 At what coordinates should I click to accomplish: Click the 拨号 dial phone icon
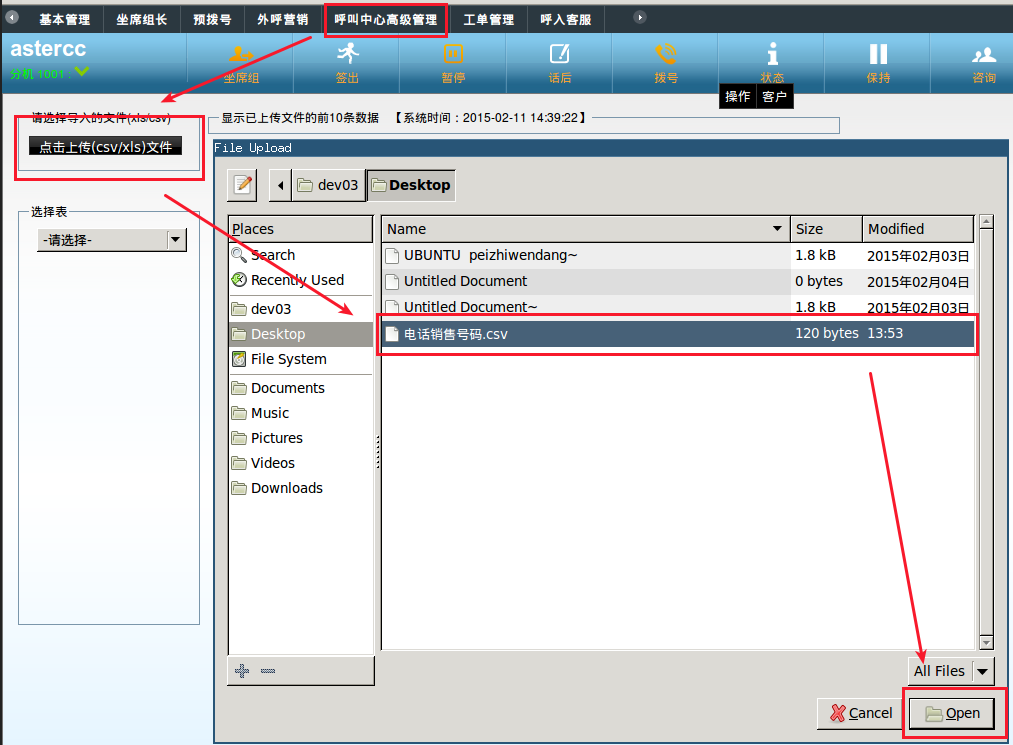(665, 54)
